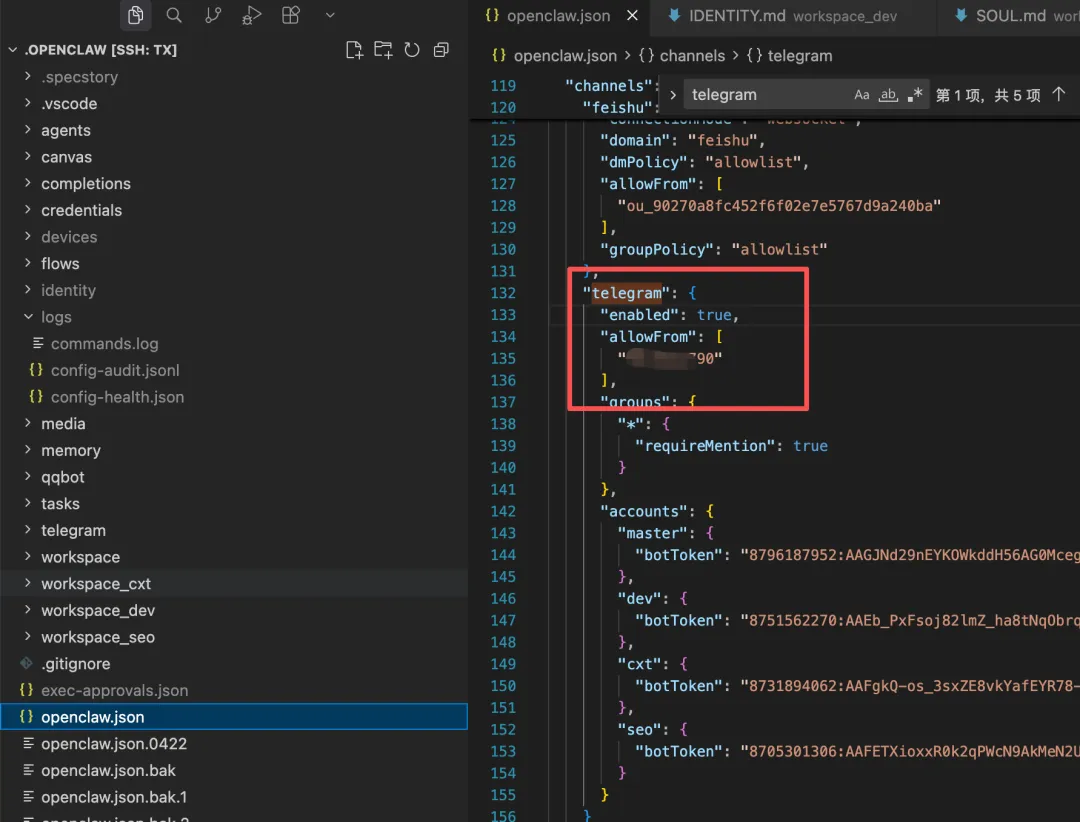This screenshot has height=822, width=1080.
Task: Click the New Folder icon
Action: pyautogui.click(x=383, y=50)
